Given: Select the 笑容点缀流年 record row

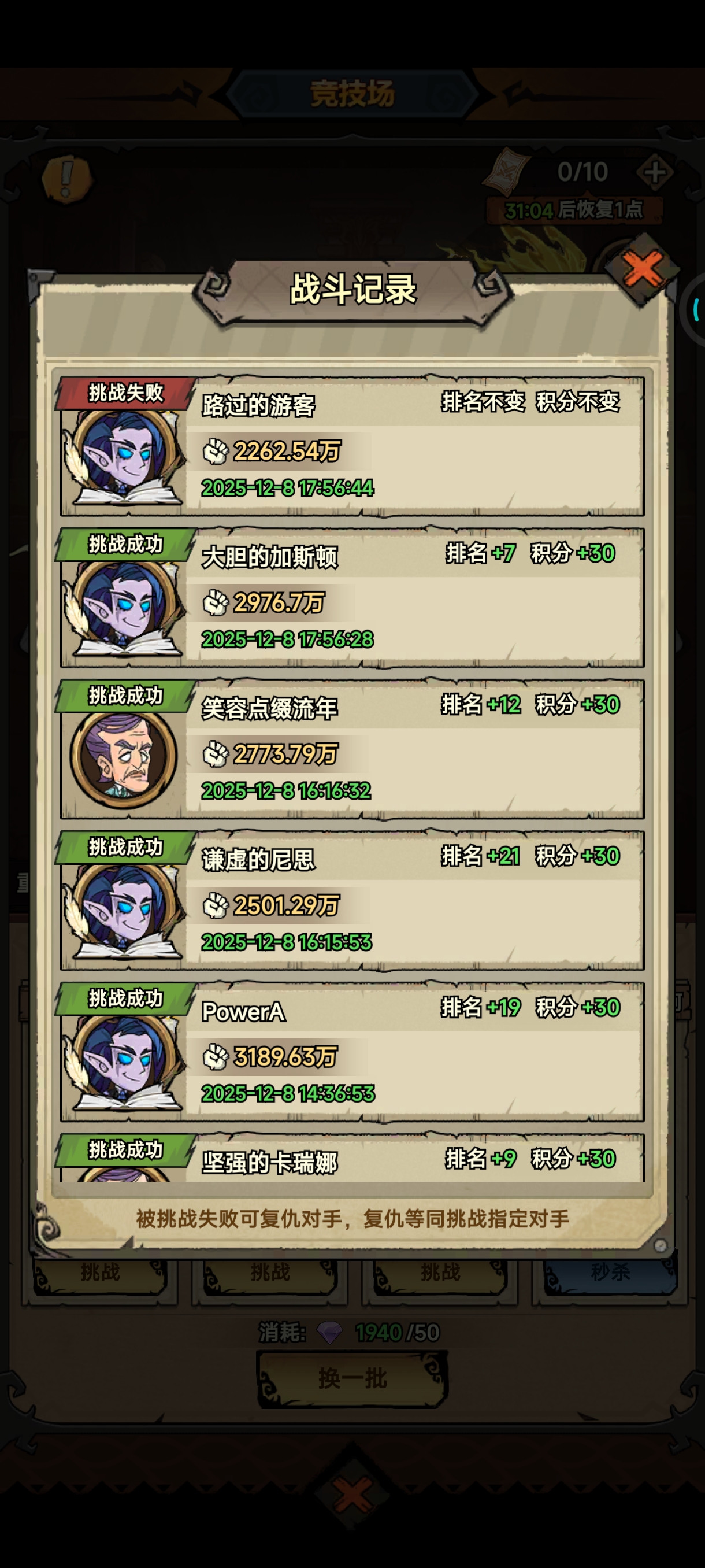Looking at the screenshot, I should (x=352, y=749).
